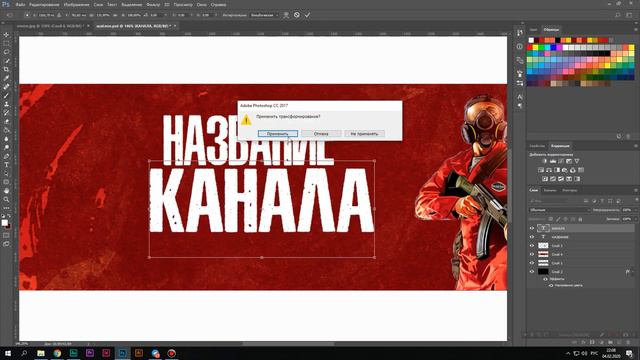The image size is (640, 360).
Task: Hide the НАЗВАНИЕ text layer
Action: click(x=532, y=237)
